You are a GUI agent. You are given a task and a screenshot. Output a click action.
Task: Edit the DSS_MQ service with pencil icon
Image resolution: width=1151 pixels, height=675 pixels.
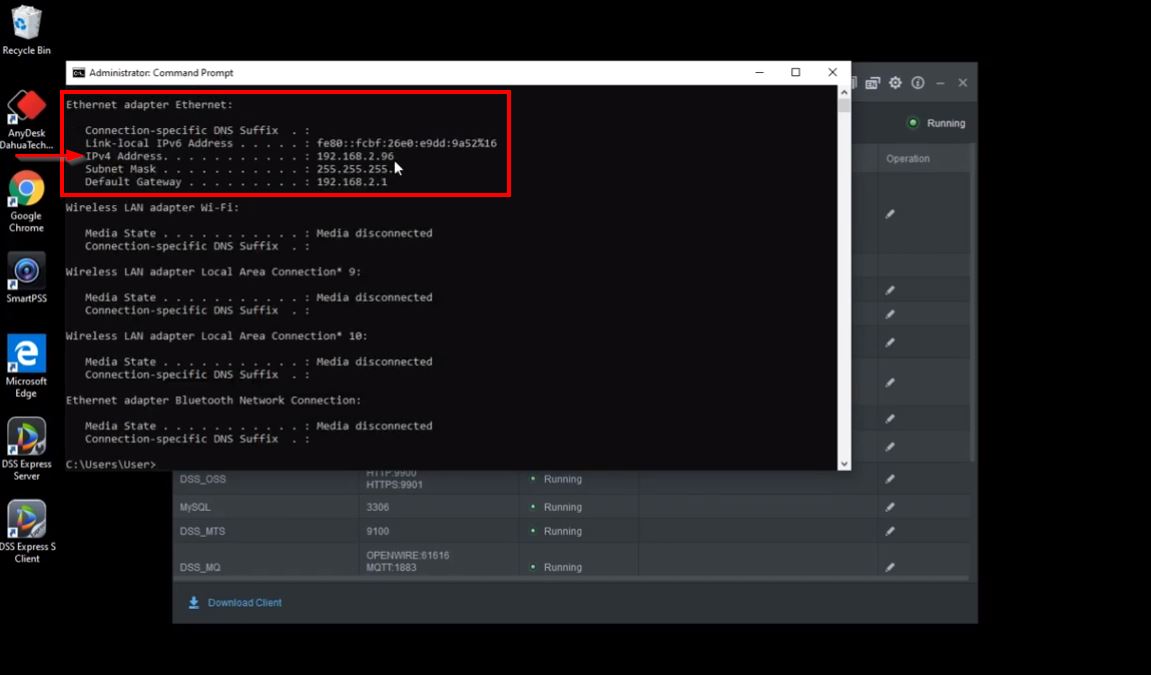click(x=890, y=567)
